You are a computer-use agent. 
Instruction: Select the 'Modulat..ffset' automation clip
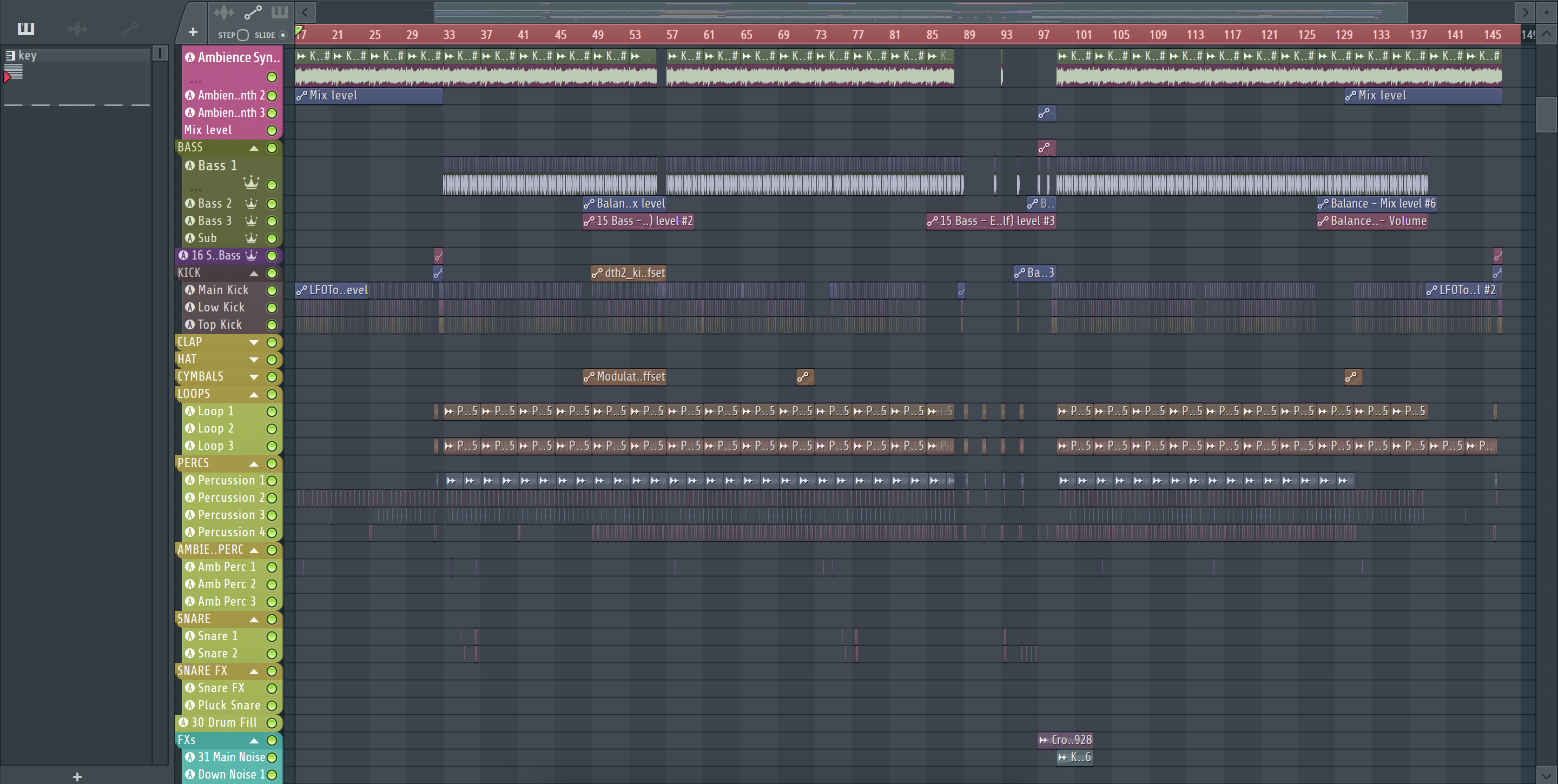tap(624, 376)
